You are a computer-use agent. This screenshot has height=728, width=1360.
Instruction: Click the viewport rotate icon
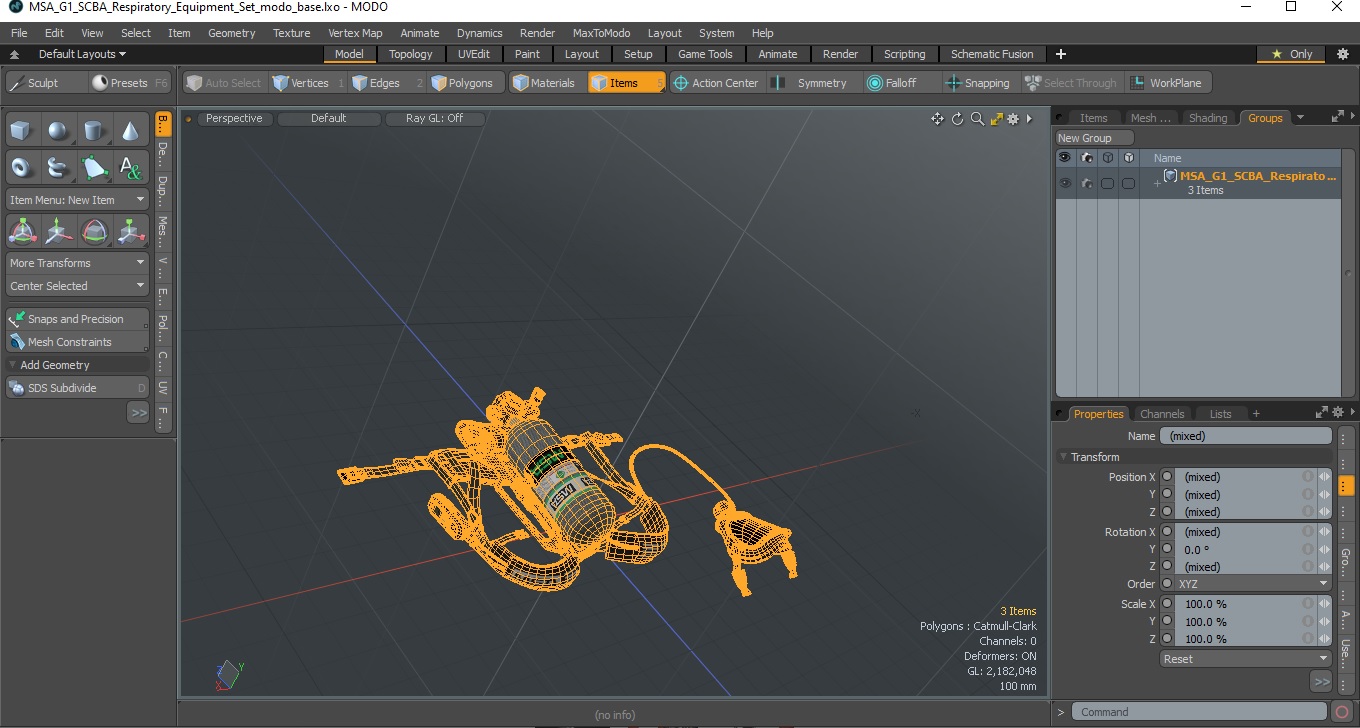click(x=957, y=119)
